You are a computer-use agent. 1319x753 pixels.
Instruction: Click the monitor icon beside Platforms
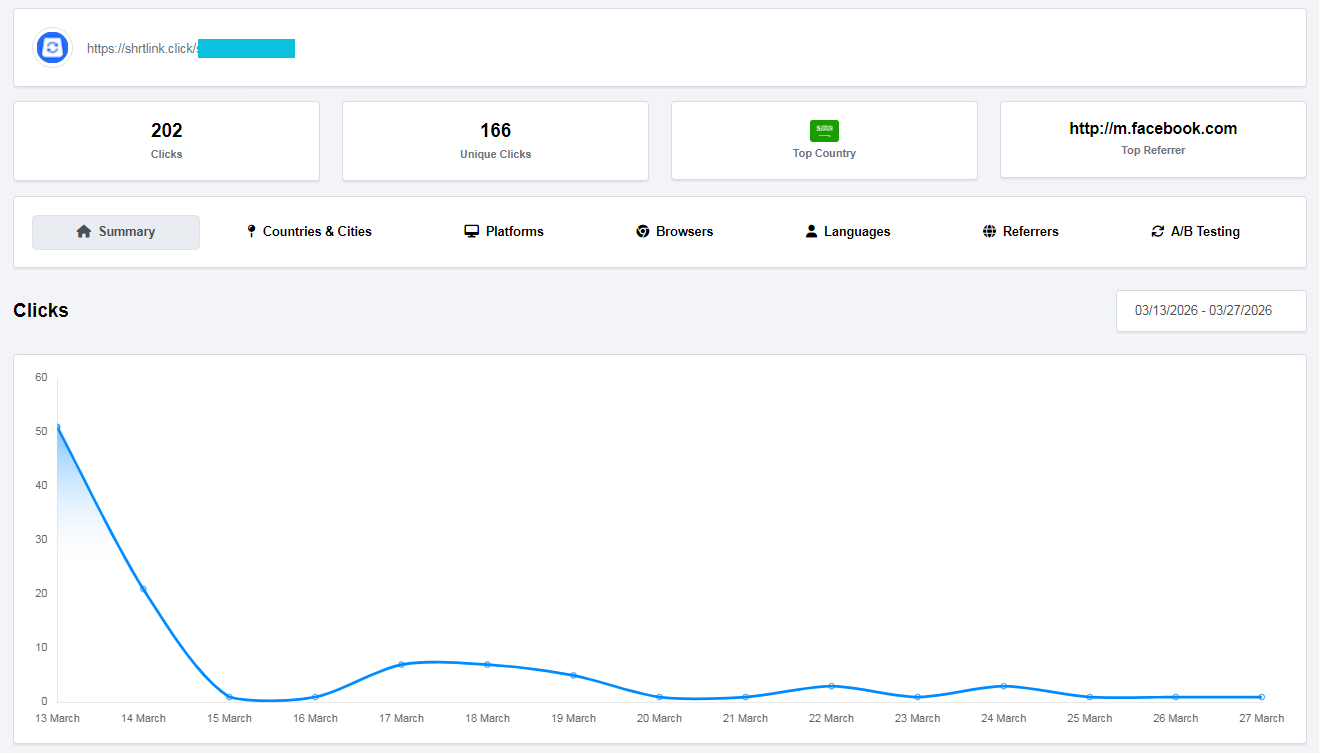click(472, 232)
